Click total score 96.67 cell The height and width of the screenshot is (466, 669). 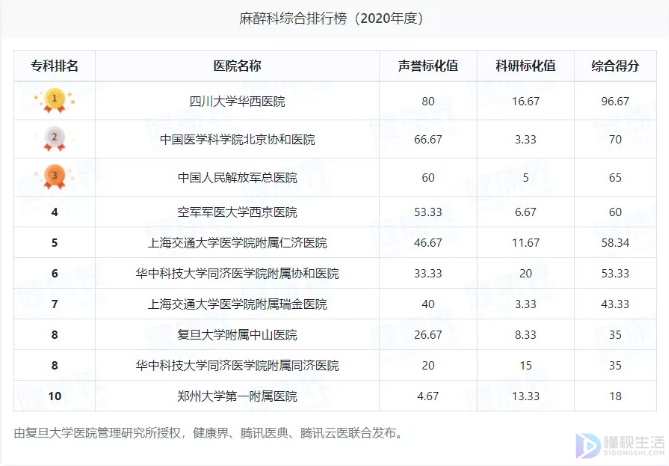click(x=615, y=101)
